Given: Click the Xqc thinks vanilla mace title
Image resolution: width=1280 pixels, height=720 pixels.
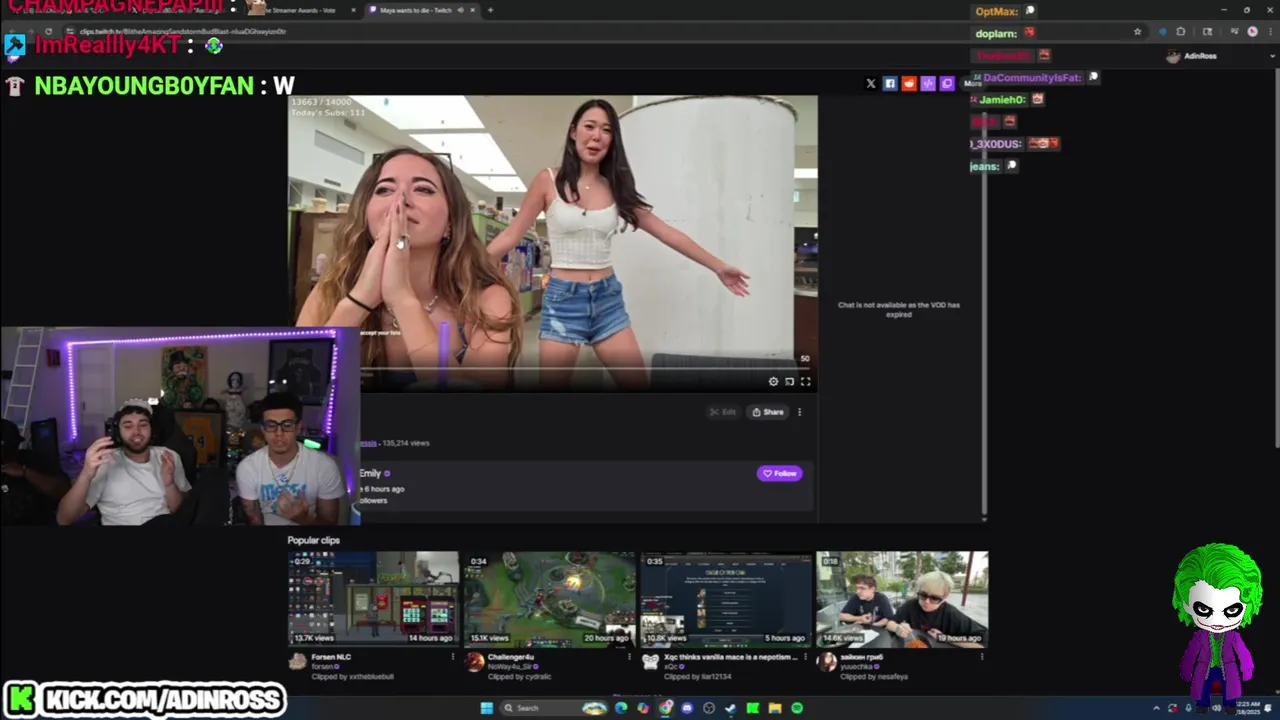Looking at the screenshot, I should coord(730,657).
